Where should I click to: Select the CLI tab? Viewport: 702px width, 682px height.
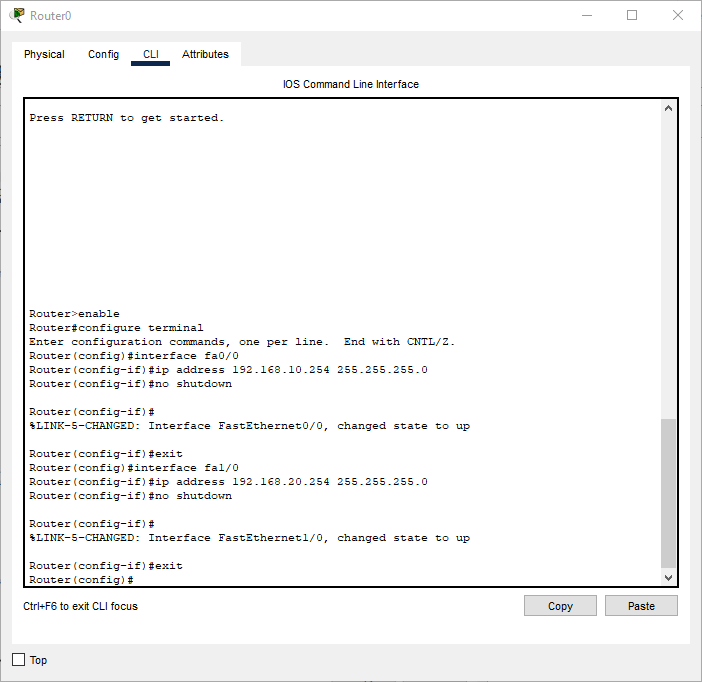[x=150, y=54]
